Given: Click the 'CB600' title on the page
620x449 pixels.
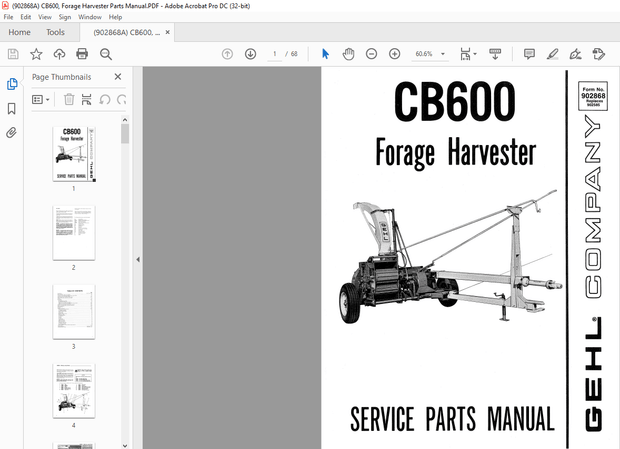Looking at the screenshot, I should click(x=455, y=102).
